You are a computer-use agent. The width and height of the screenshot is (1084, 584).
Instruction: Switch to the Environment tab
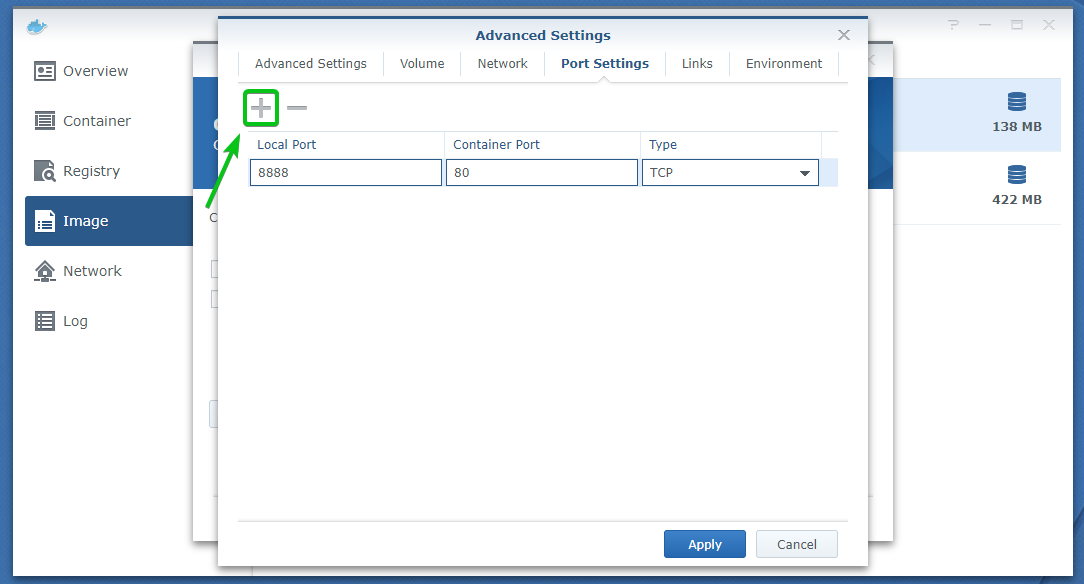[784, 63]
